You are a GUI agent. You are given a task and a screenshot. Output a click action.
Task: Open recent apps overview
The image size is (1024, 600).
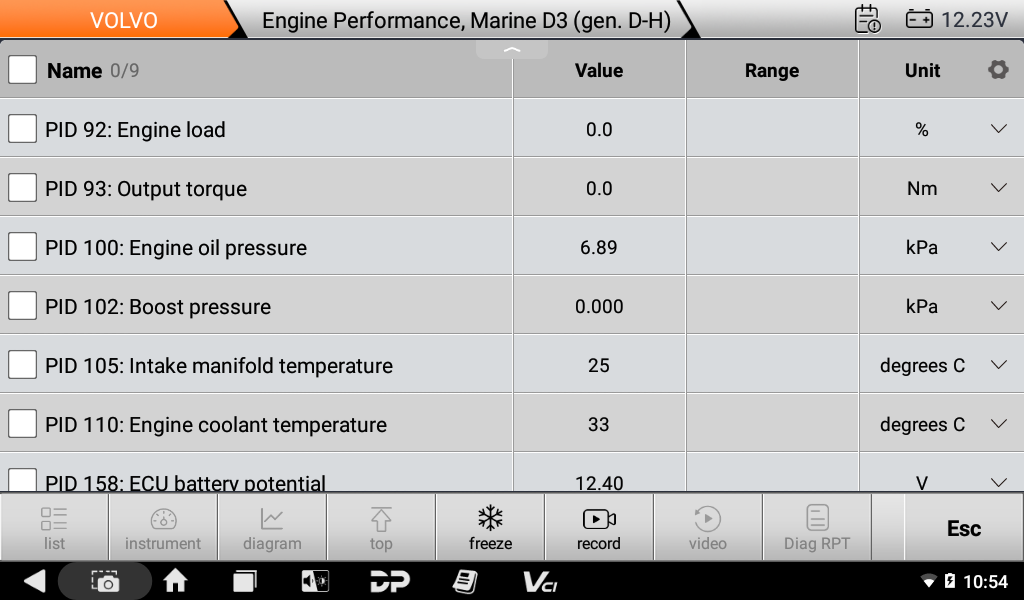tap(245, 581)
